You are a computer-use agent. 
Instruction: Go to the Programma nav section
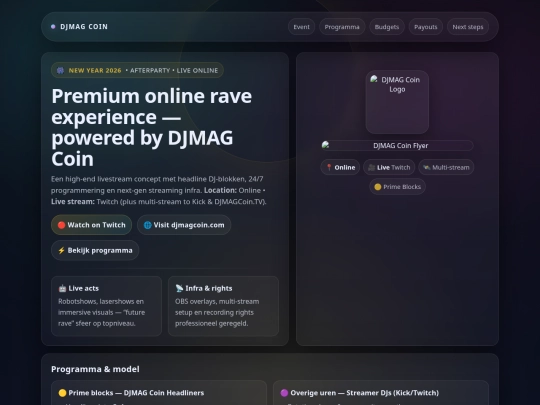(x=342, y=27)
